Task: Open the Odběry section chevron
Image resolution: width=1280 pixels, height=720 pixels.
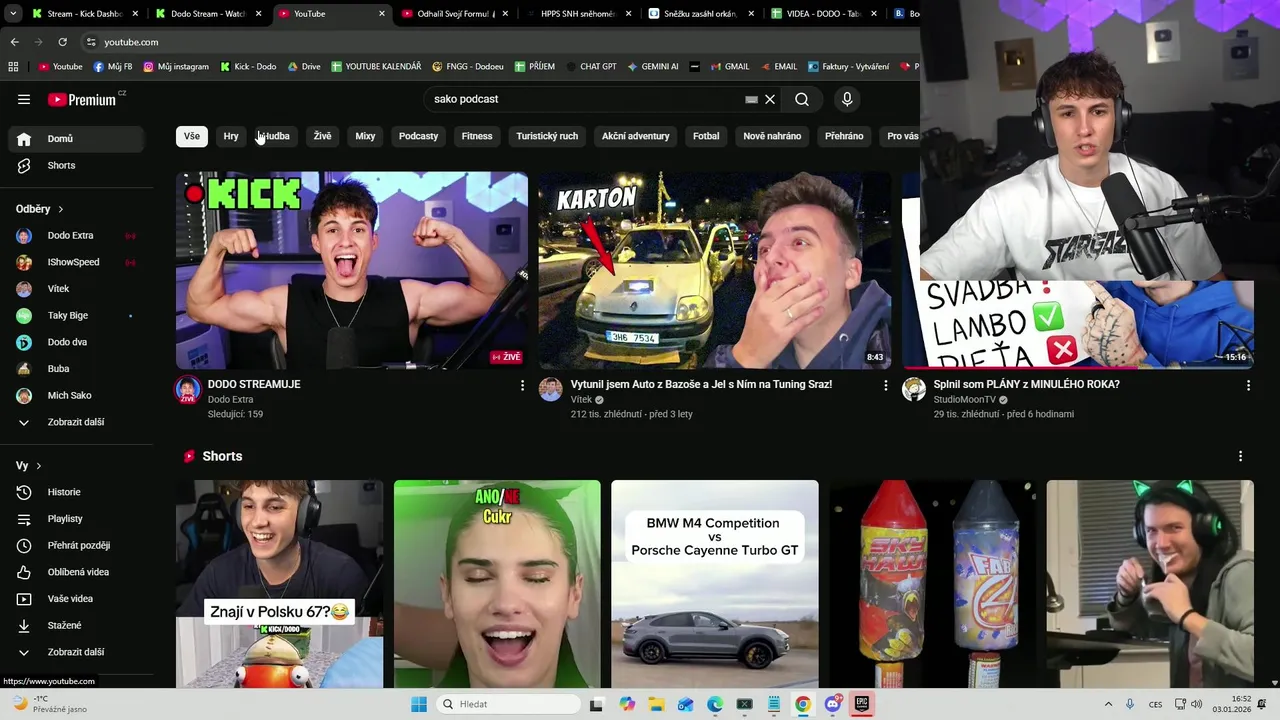Action: coord(60,209)
